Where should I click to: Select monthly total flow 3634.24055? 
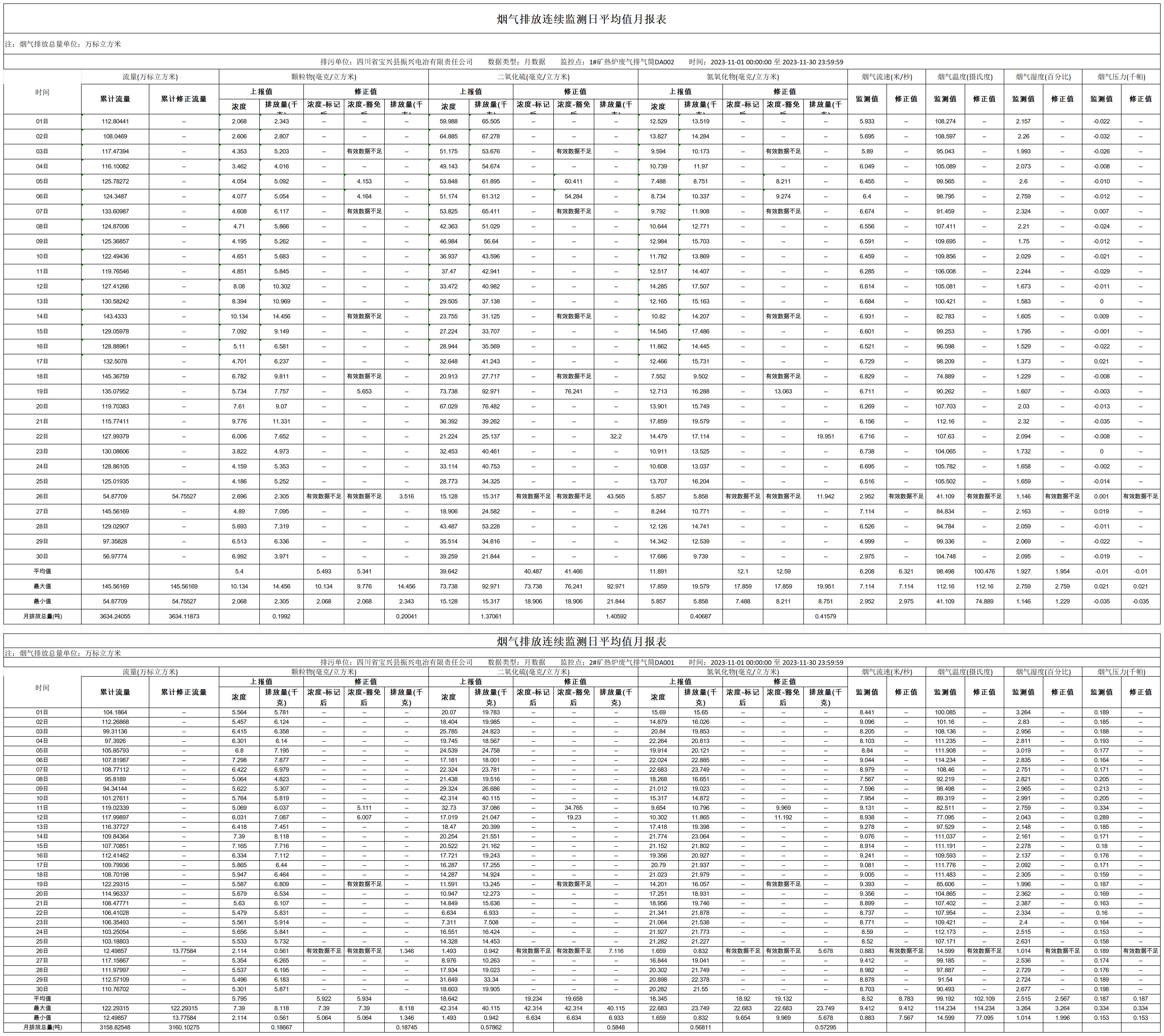click(x=115, y=616)
